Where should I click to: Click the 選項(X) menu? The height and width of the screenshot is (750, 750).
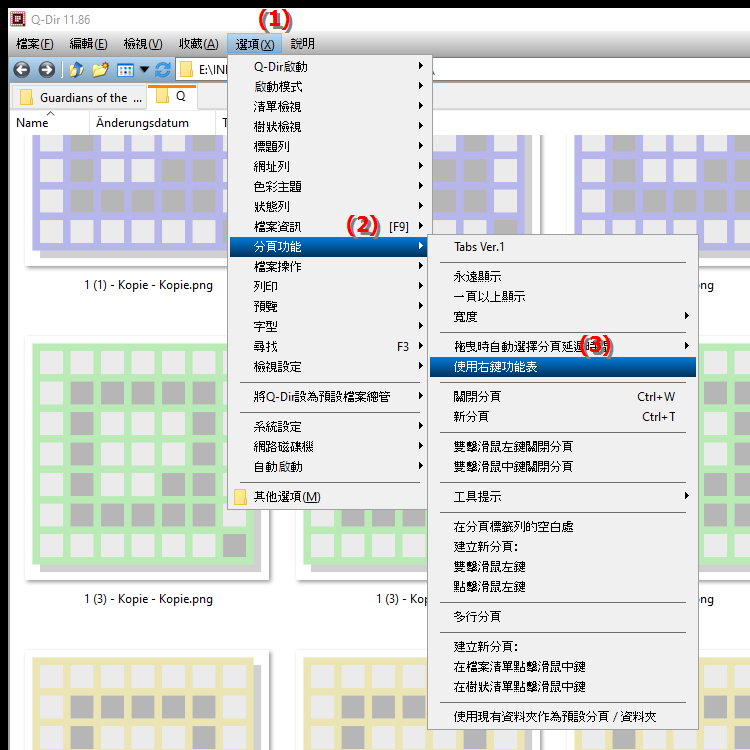pyautogui.click(x=254, y=44)
